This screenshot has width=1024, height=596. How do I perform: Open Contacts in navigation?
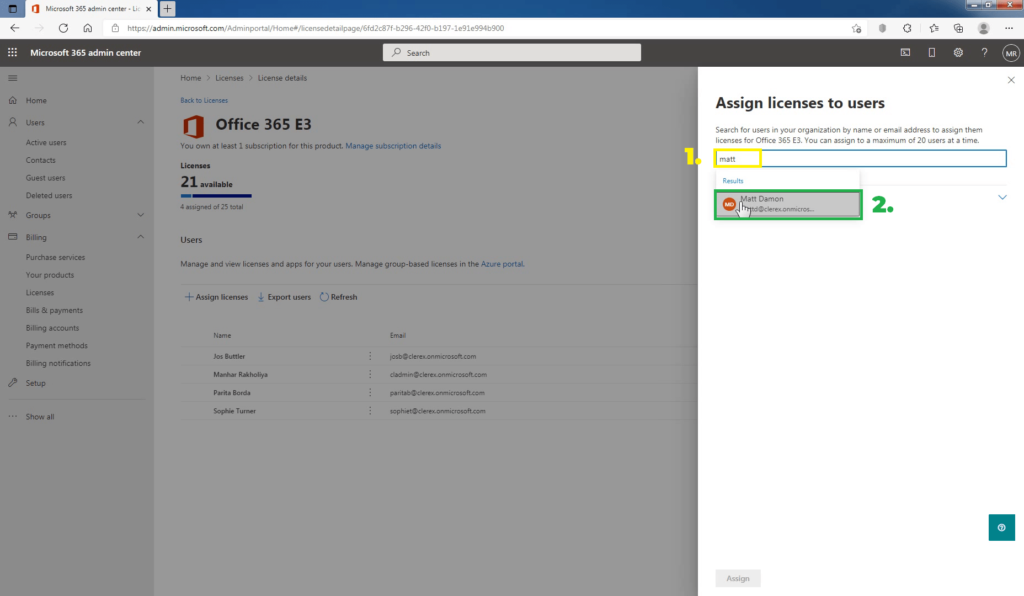coord(40,160)
